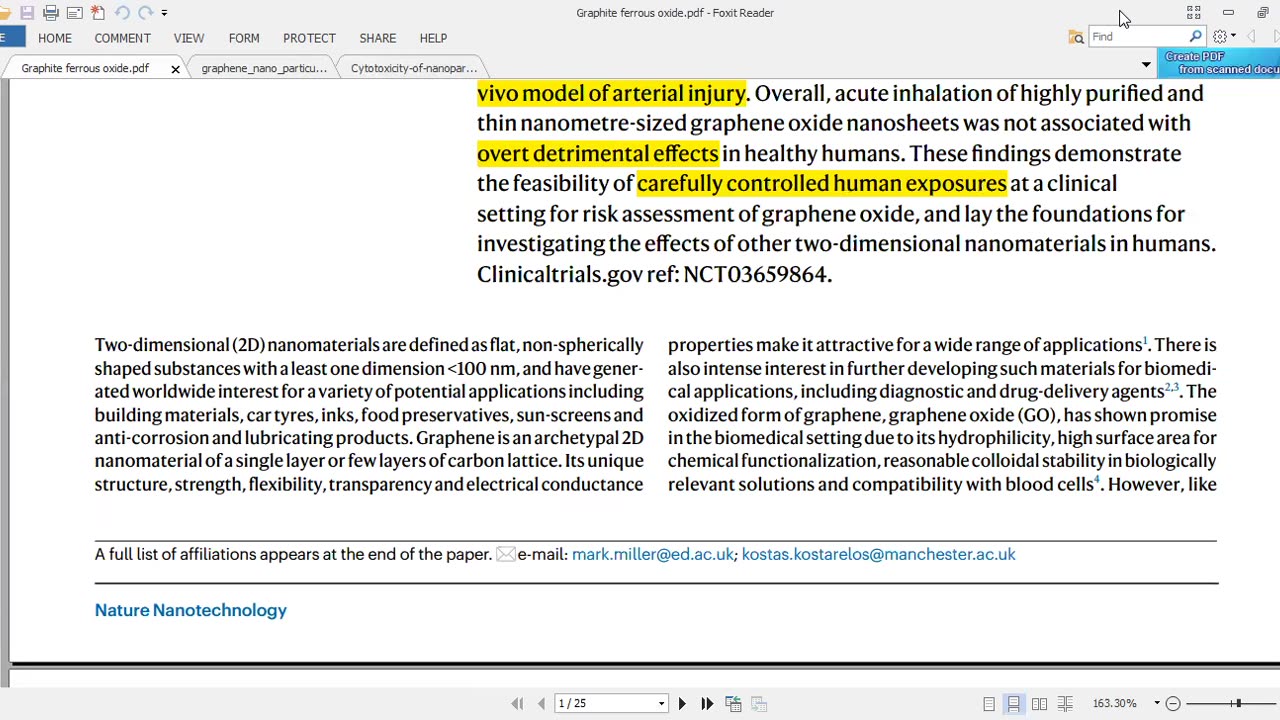Select the Graphite ferrous oxide.pdf tab
Image resolution: width=1280 pixels, height=720 pixels.
click(x=85, y=68)
